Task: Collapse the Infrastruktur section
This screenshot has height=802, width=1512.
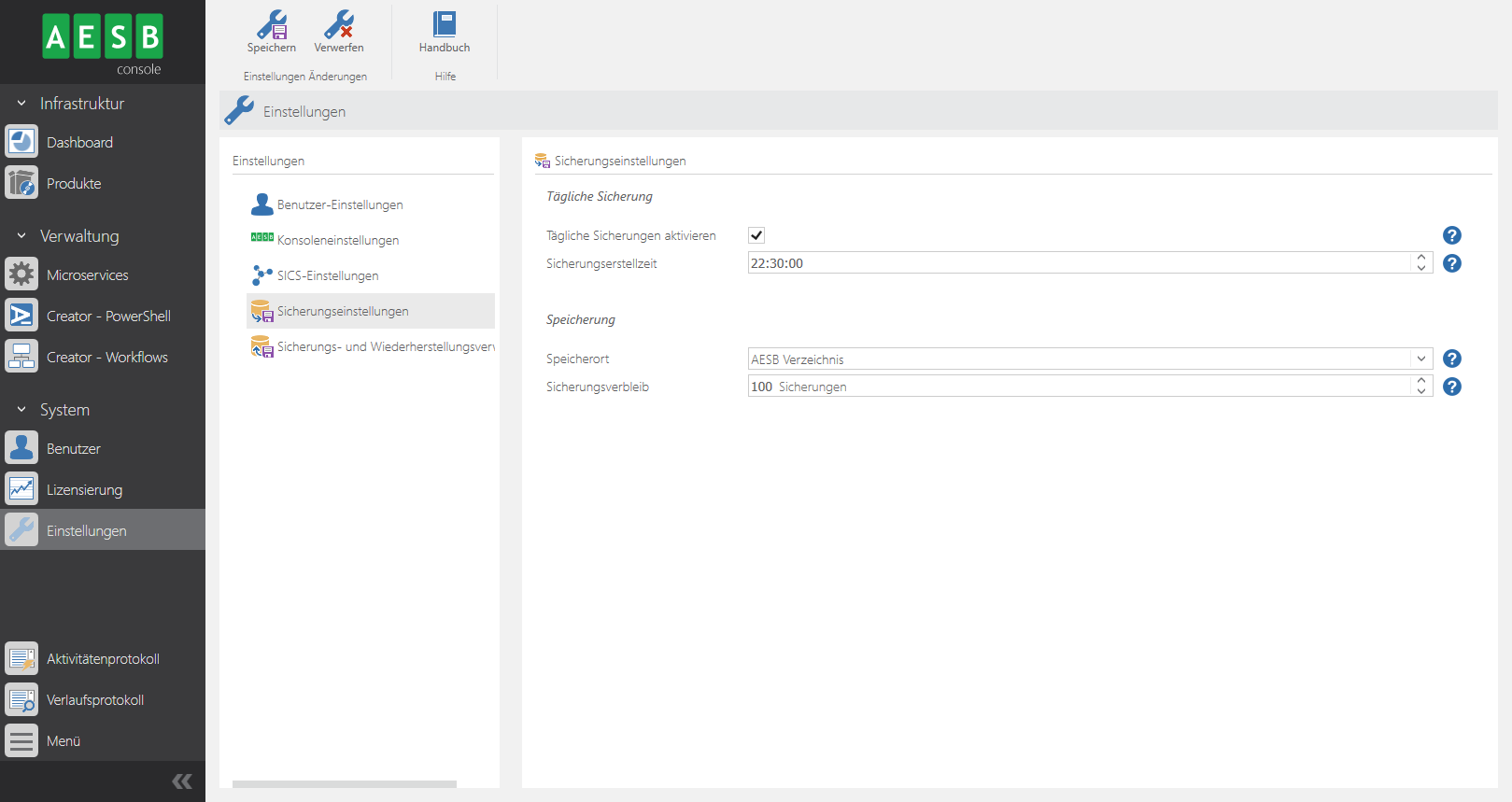Action: coord(21,104)
